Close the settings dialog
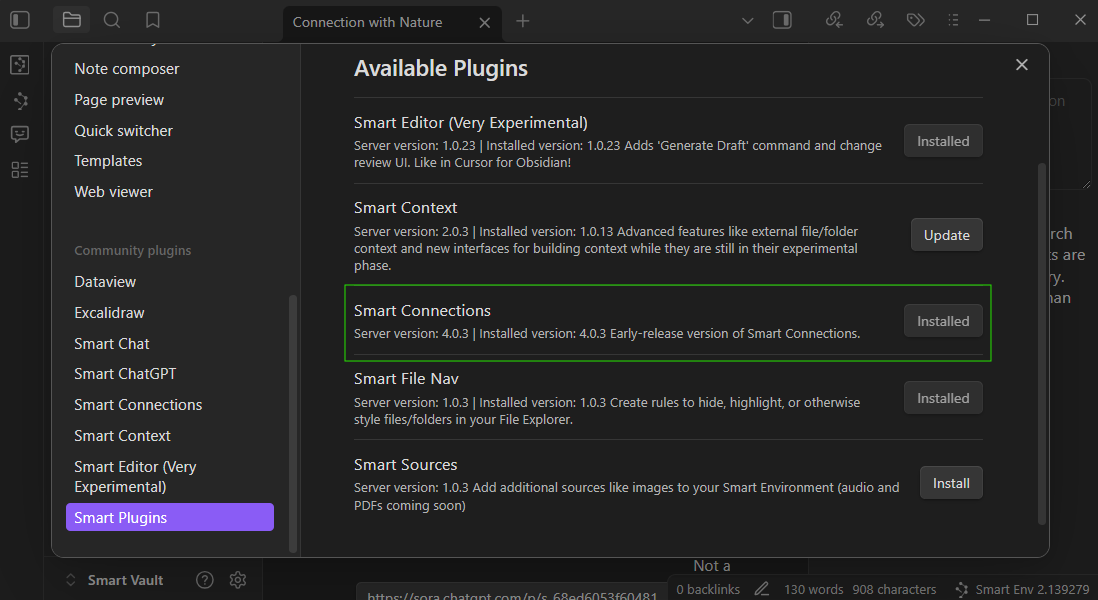This screenshot has width=1098, height=600. (x=1021, y=65)
